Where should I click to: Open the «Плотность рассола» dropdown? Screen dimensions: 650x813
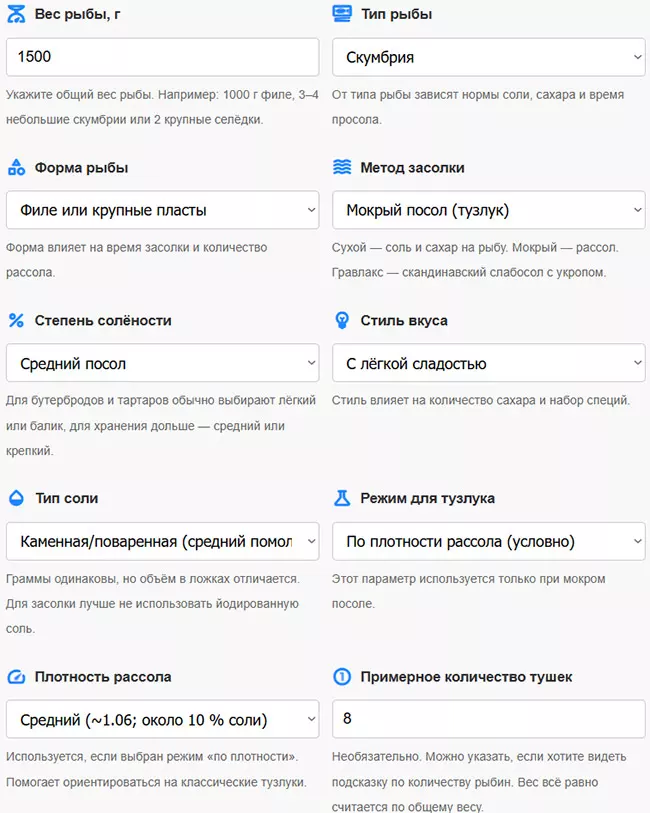coord(162,720)
